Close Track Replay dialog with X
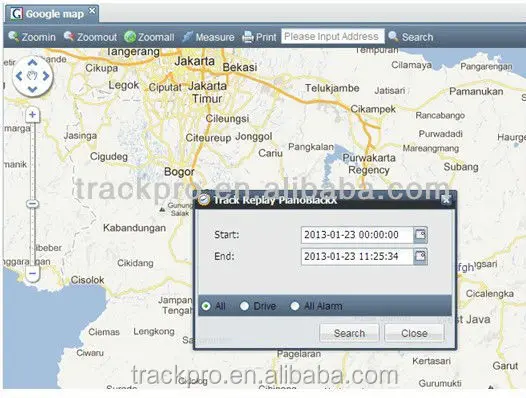The image size is (526, 398). [446, 200]
